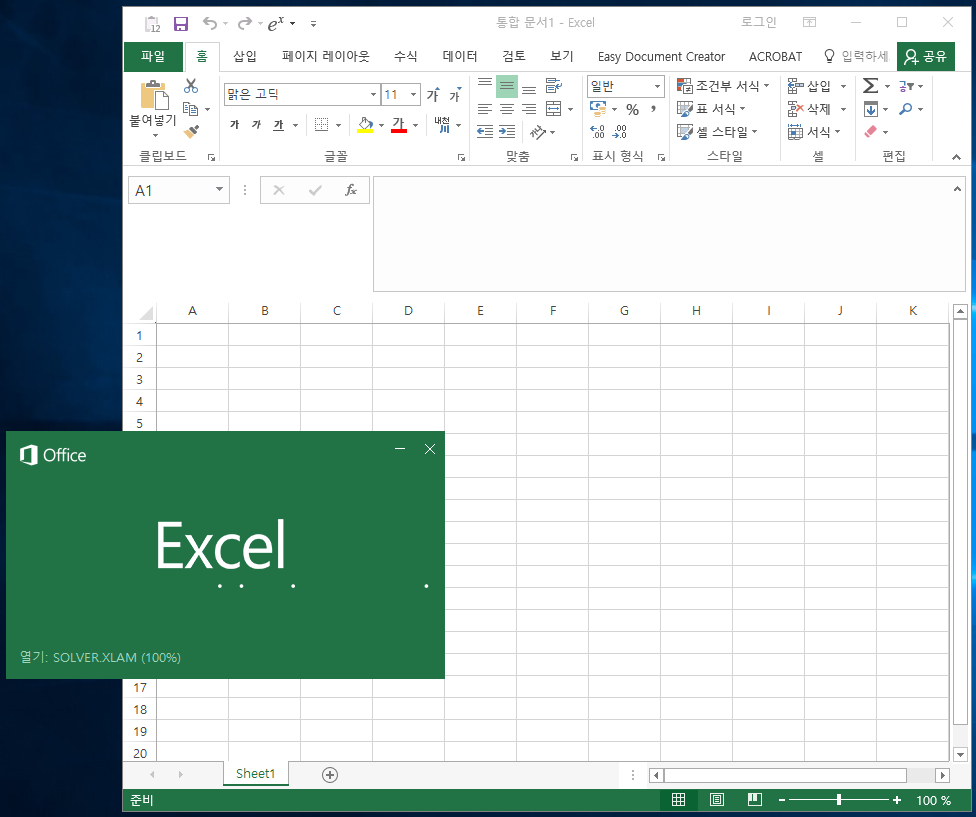Switch to Page Layout tab
The width and height of the screenshot is (976, 817).
click(326, 57)
